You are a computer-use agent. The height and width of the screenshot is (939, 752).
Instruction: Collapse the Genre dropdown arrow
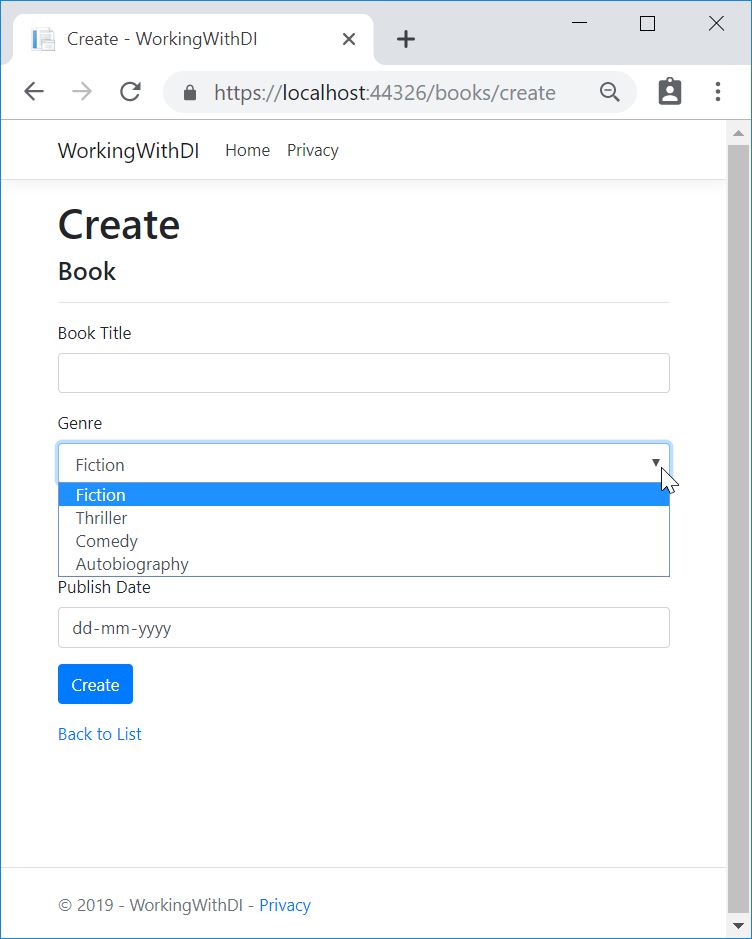click(656, 463)
